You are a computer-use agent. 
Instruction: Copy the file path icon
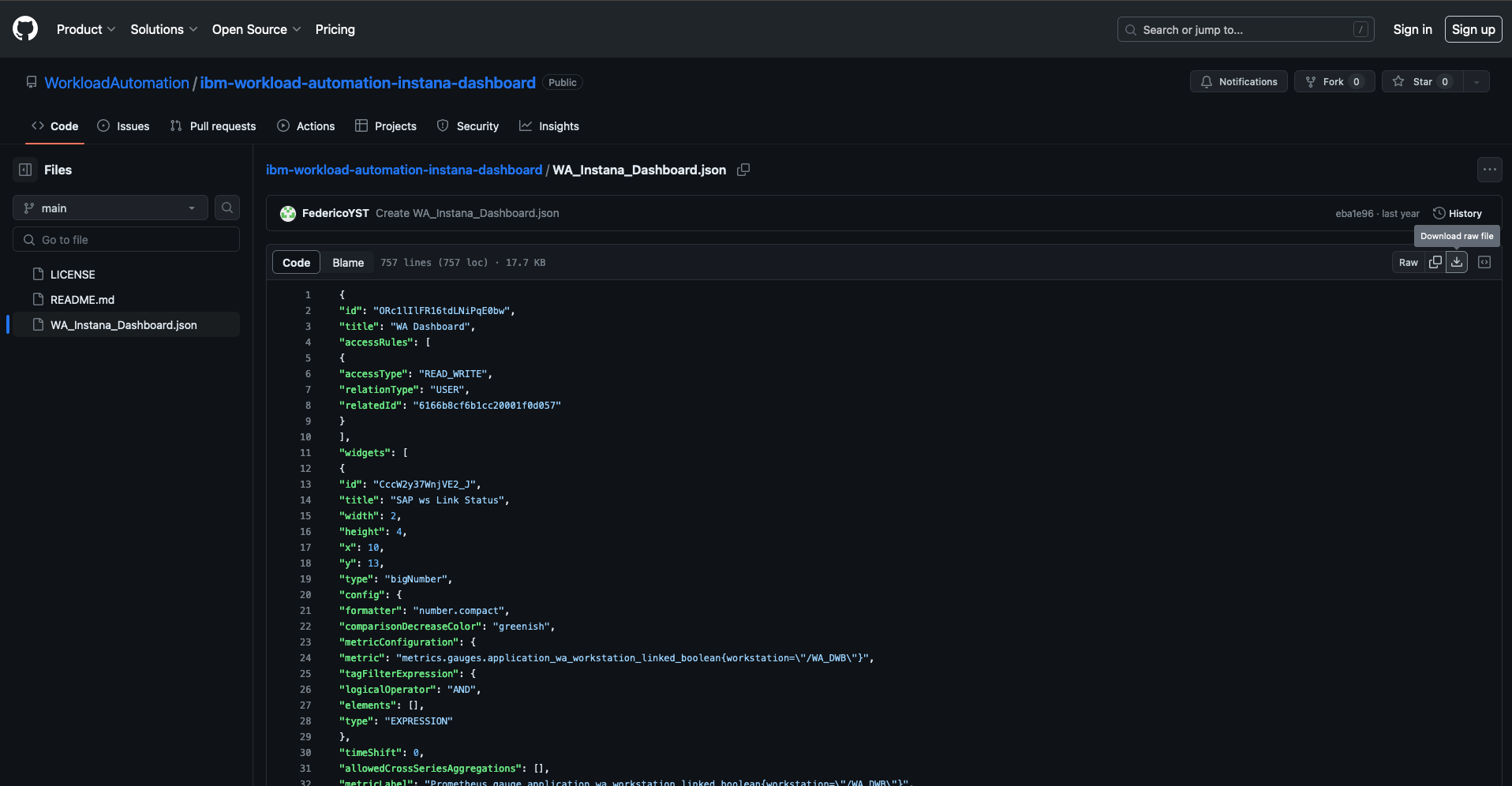click(743, 170)
